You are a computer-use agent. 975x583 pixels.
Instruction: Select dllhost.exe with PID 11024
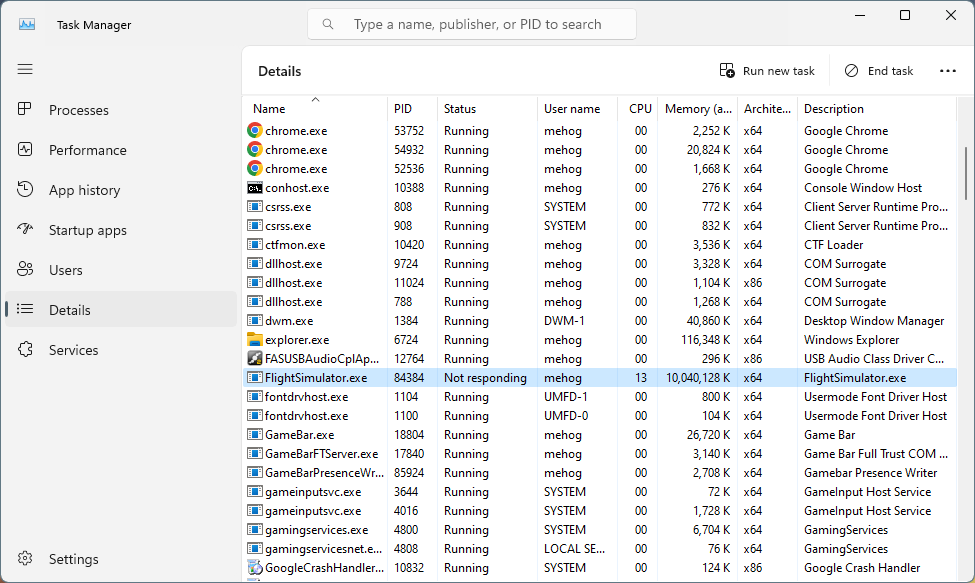pos(293,283)
